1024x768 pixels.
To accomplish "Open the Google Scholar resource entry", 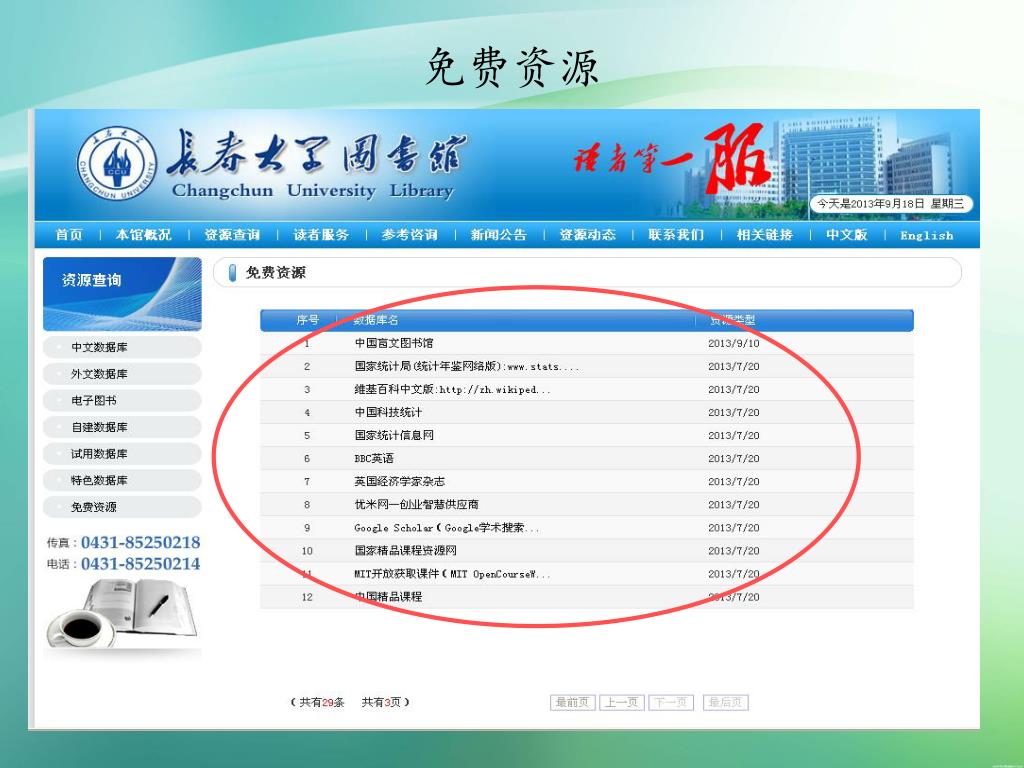I will pos(447,528).
